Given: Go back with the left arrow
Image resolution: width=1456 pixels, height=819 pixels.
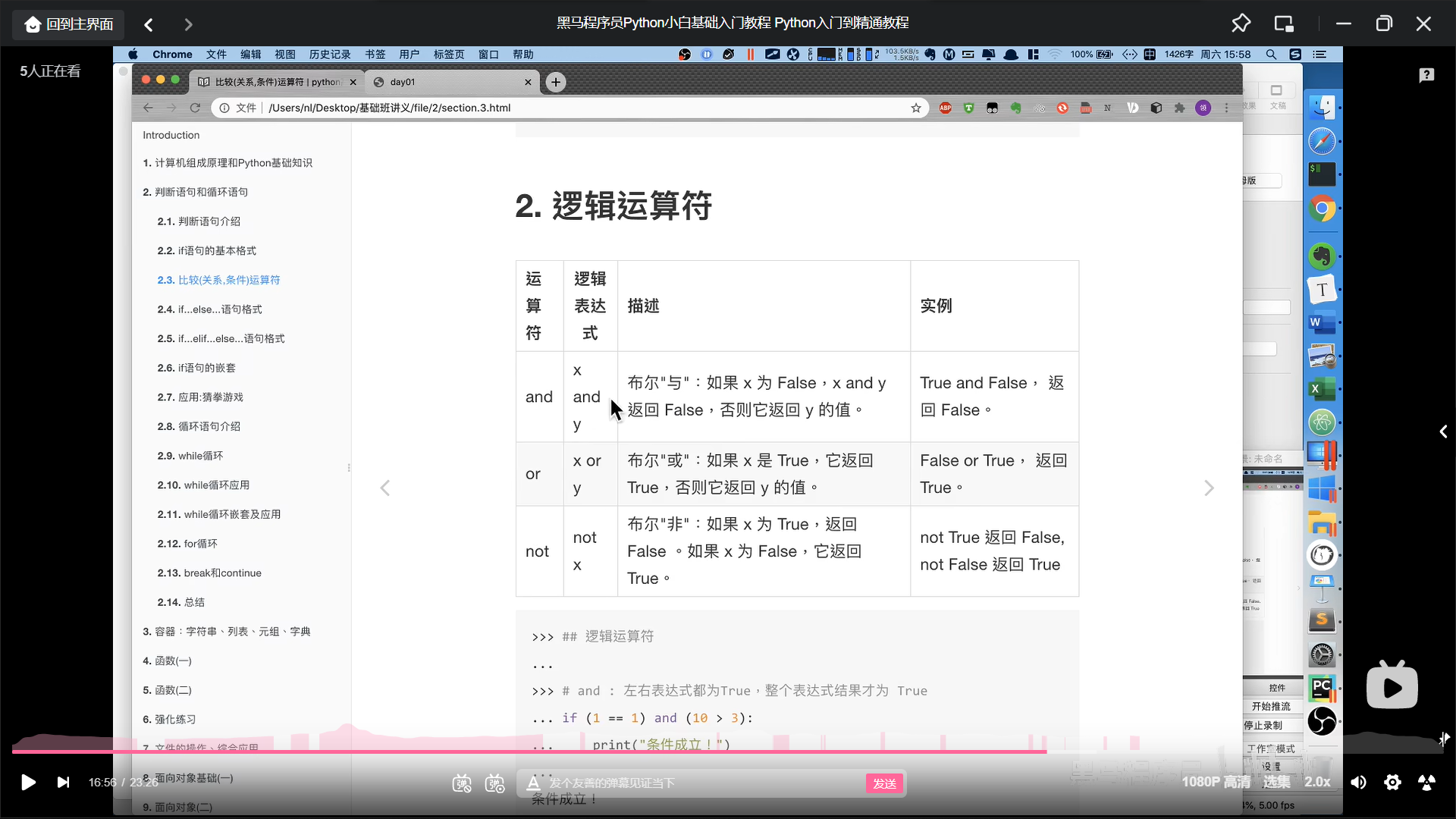Looking at the screenshot, I should (149, 24).
